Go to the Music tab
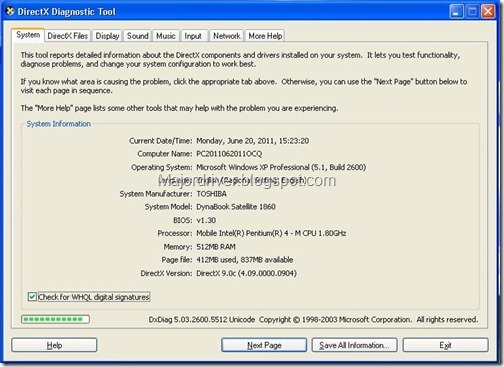The width and height of the screenshot is (504, 367). [x=166, y=36]
